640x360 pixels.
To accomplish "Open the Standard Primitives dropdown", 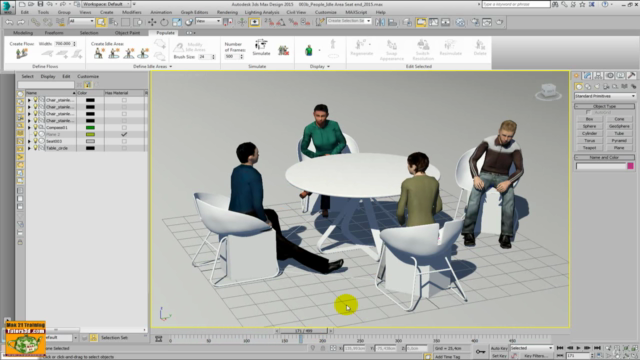I will [605, 96].
